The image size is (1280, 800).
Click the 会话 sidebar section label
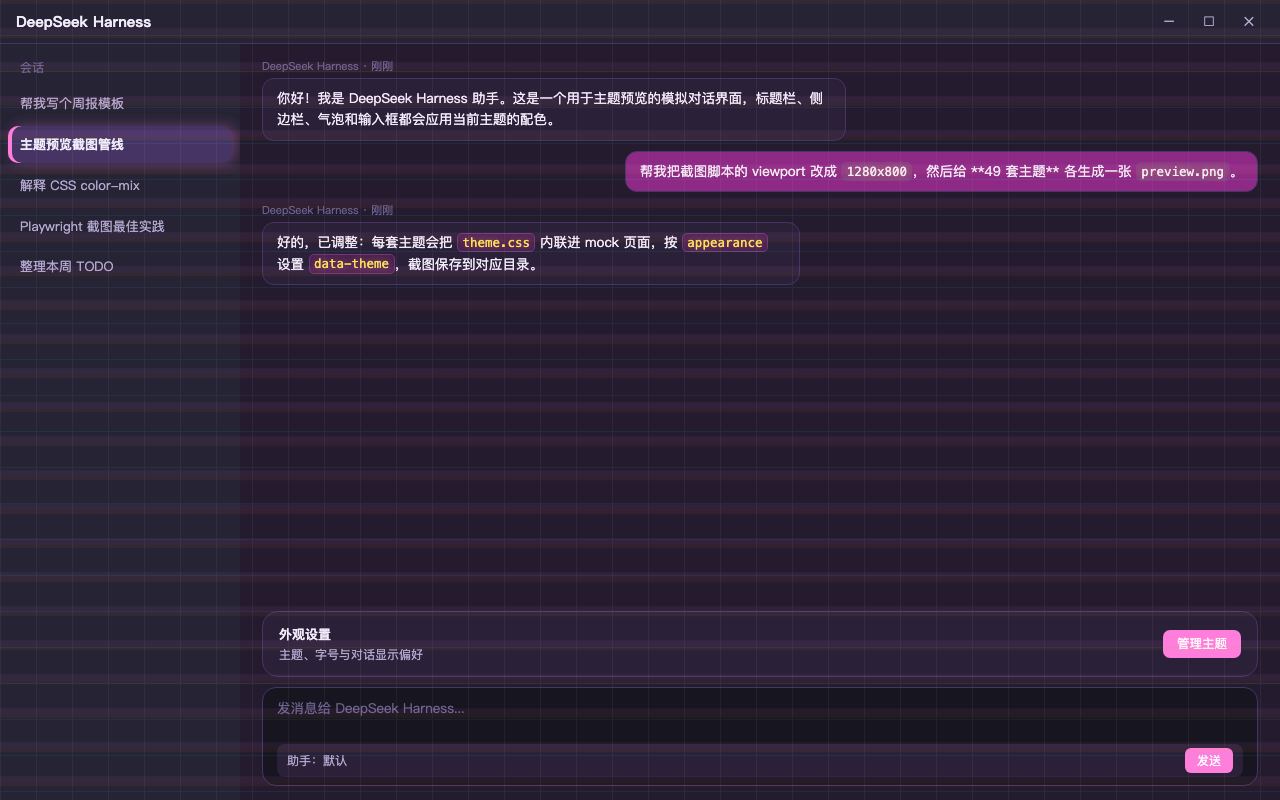pos(32,68)
